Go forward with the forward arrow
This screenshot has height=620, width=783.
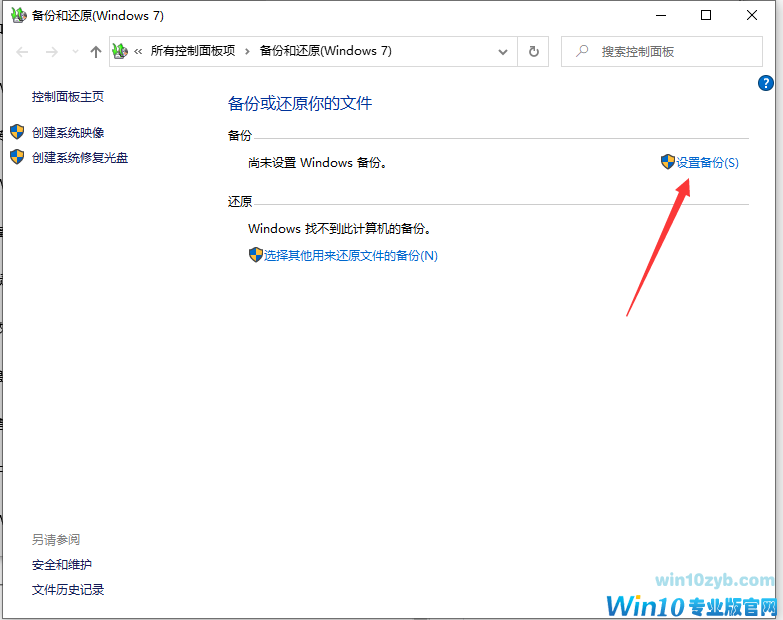(x=52, y=52)
